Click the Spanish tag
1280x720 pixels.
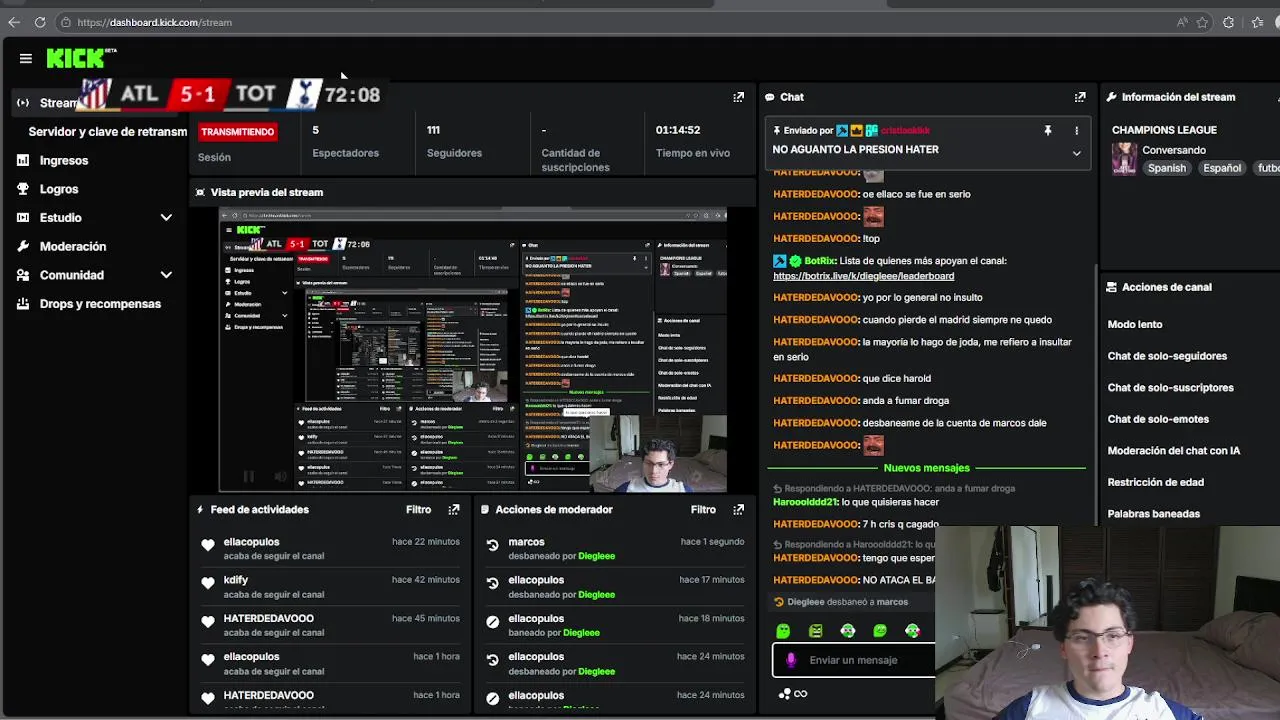point(1166,168)
